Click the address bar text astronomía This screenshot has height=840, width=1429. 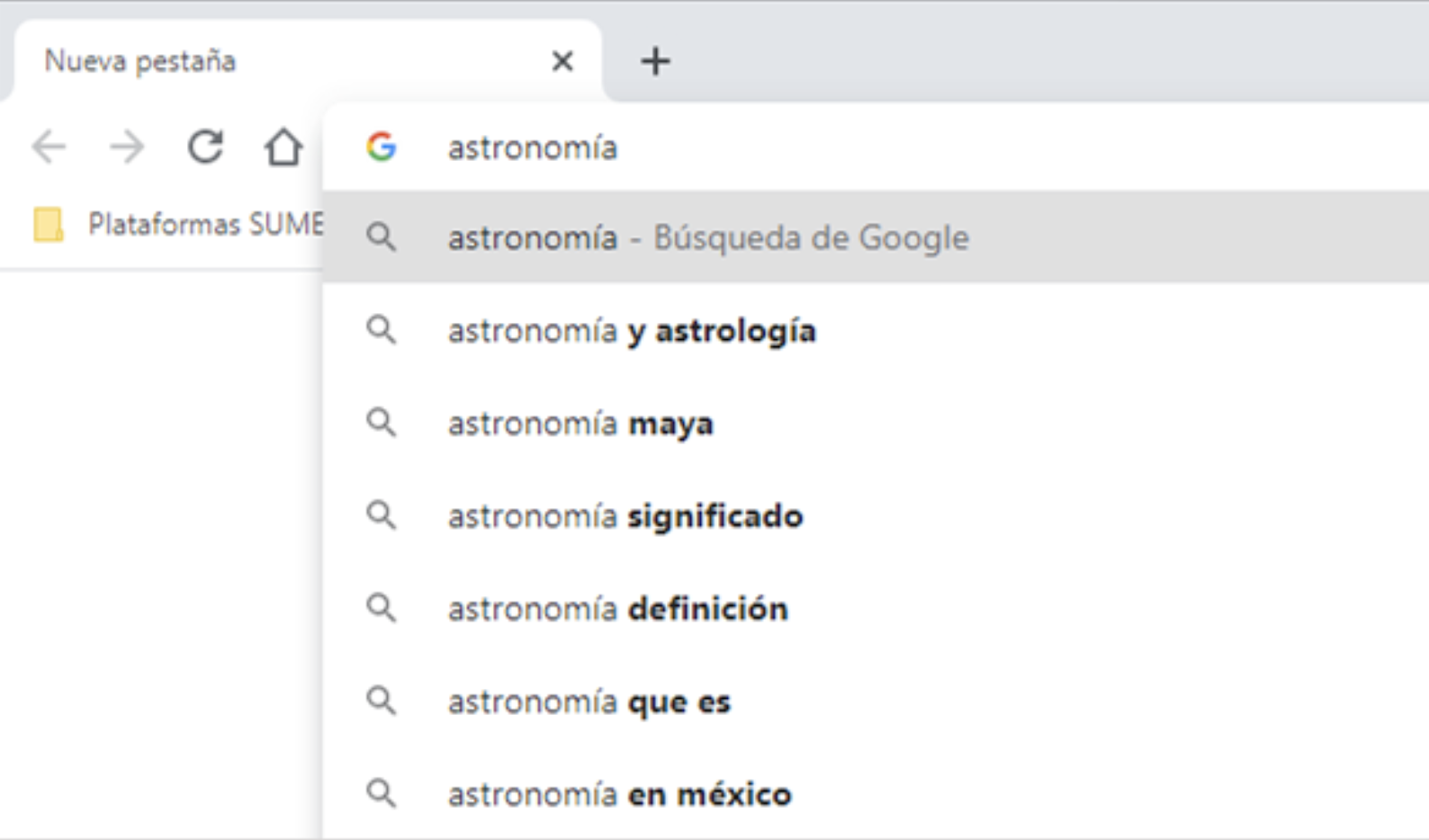[533, 147]
